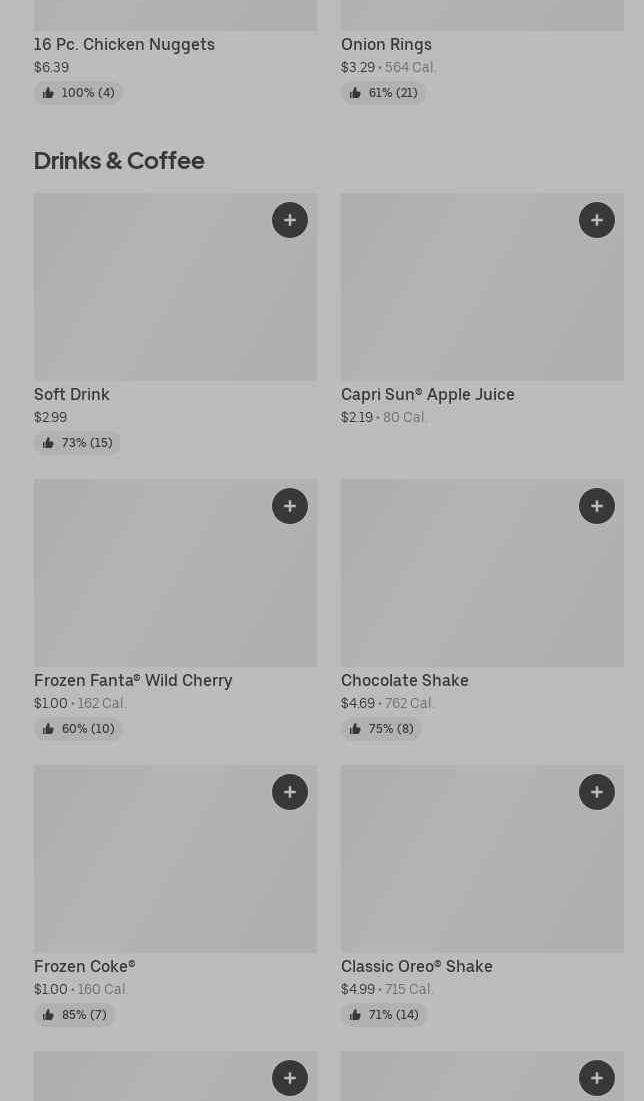Add Capri Sun Apple Juice to cart
Screen dimensions: 644x1101
coord(597,220)
